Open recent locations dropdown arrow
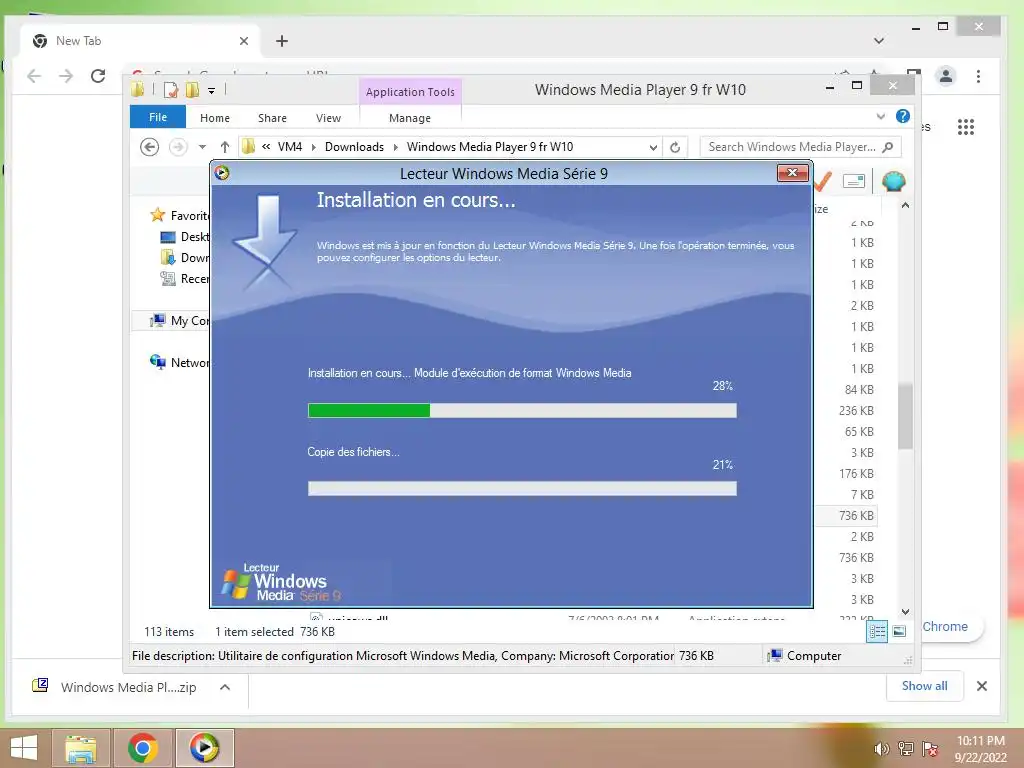1024x768 pixels. point(202,147)
